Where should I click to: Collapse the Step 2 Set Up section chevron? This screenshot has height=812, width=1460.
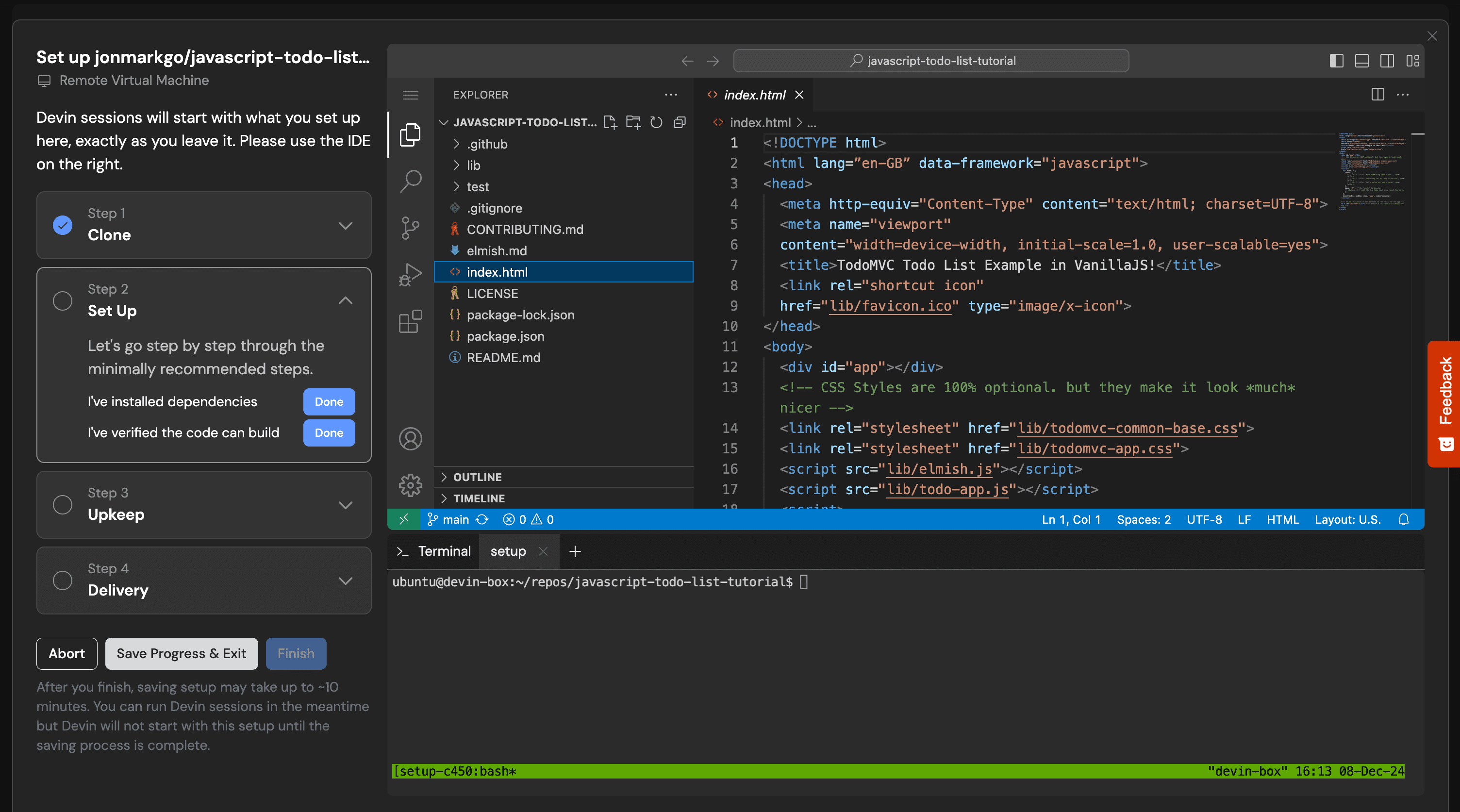click(345, 301)
